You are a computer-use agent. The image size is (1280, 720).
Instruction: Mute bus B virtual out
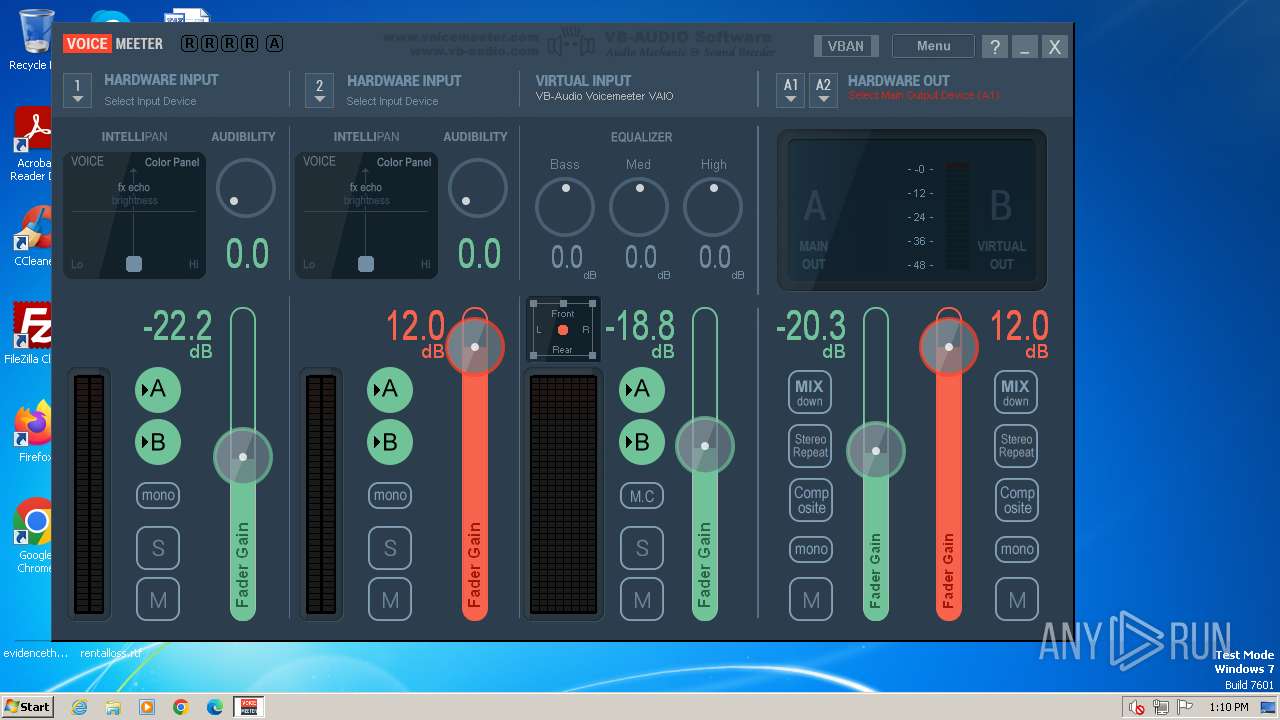(x=1017, y=600)
